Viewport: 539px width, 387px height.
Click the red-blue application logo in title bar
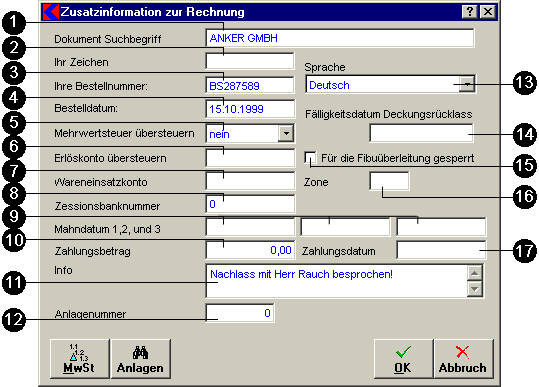[51, 12]
